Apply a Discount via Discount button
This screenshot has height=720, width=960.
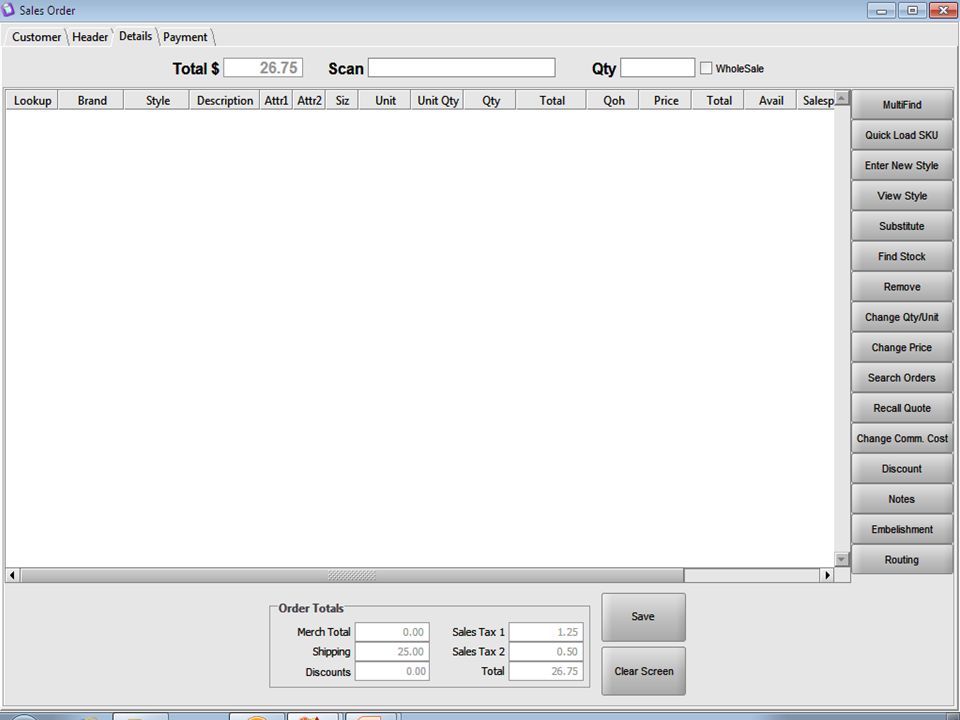click(x=902, y=468)
